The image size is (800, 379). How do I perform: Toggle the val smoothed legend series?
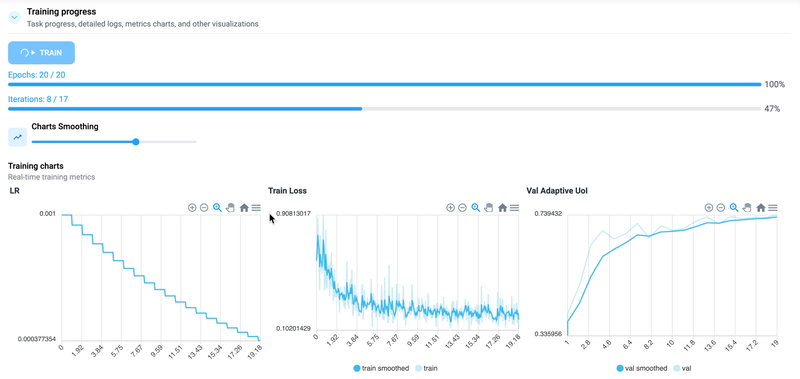(642, 368)
